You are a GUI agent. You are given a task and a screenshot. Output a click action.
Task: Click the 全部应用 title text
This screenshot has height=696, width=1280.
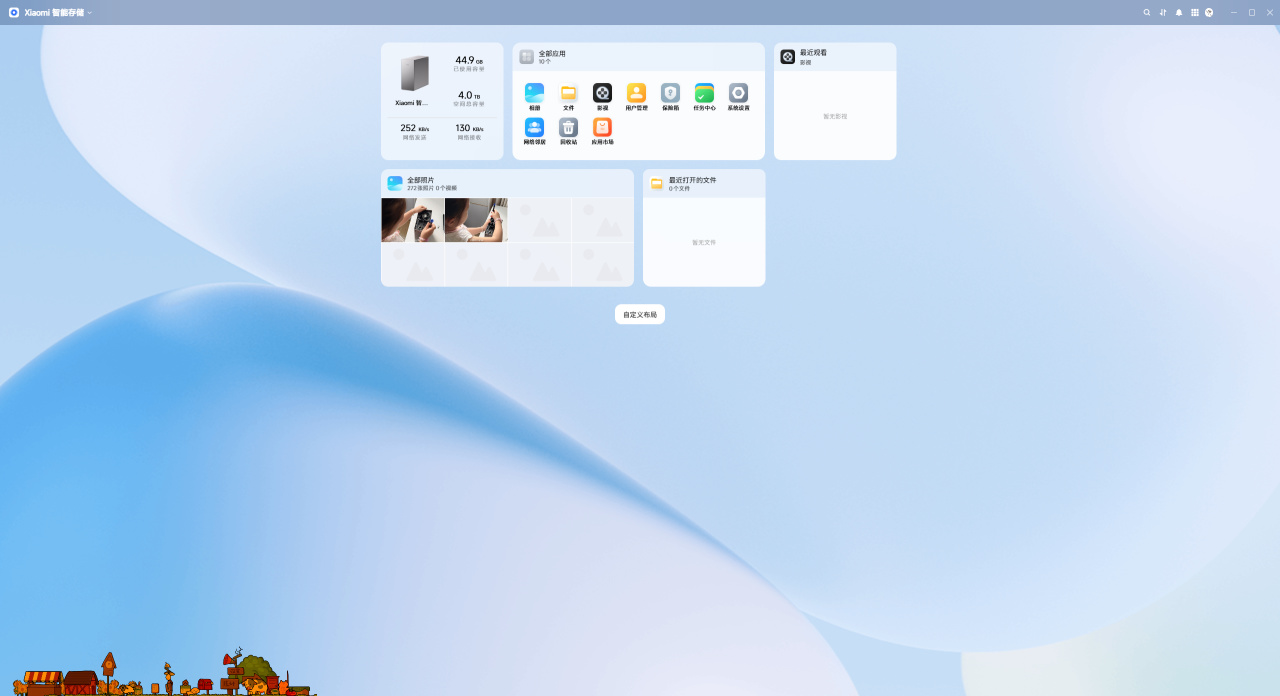pos(552,54)
